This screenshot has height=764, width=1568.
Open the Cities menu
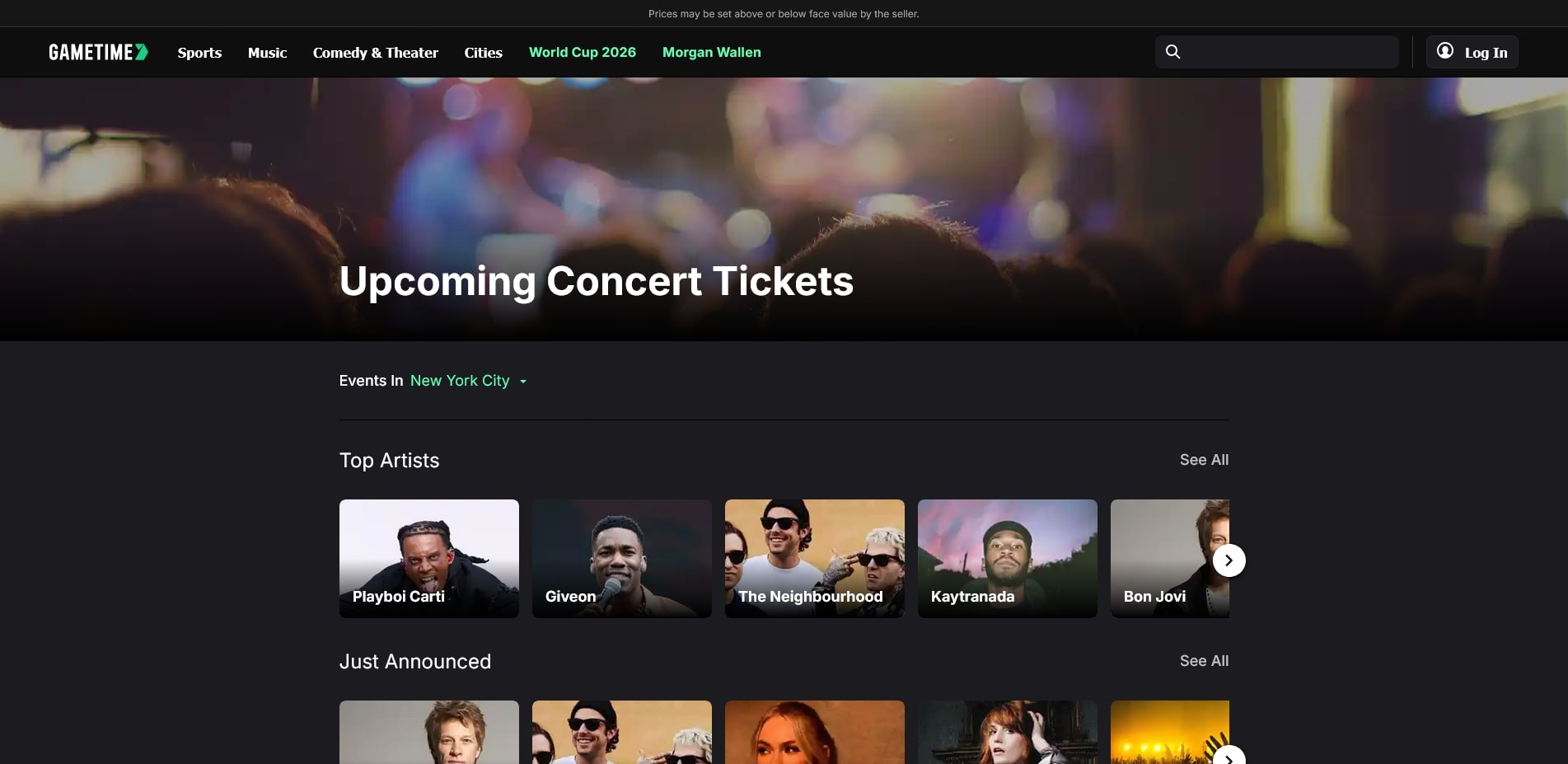click(x=483, y=52)
